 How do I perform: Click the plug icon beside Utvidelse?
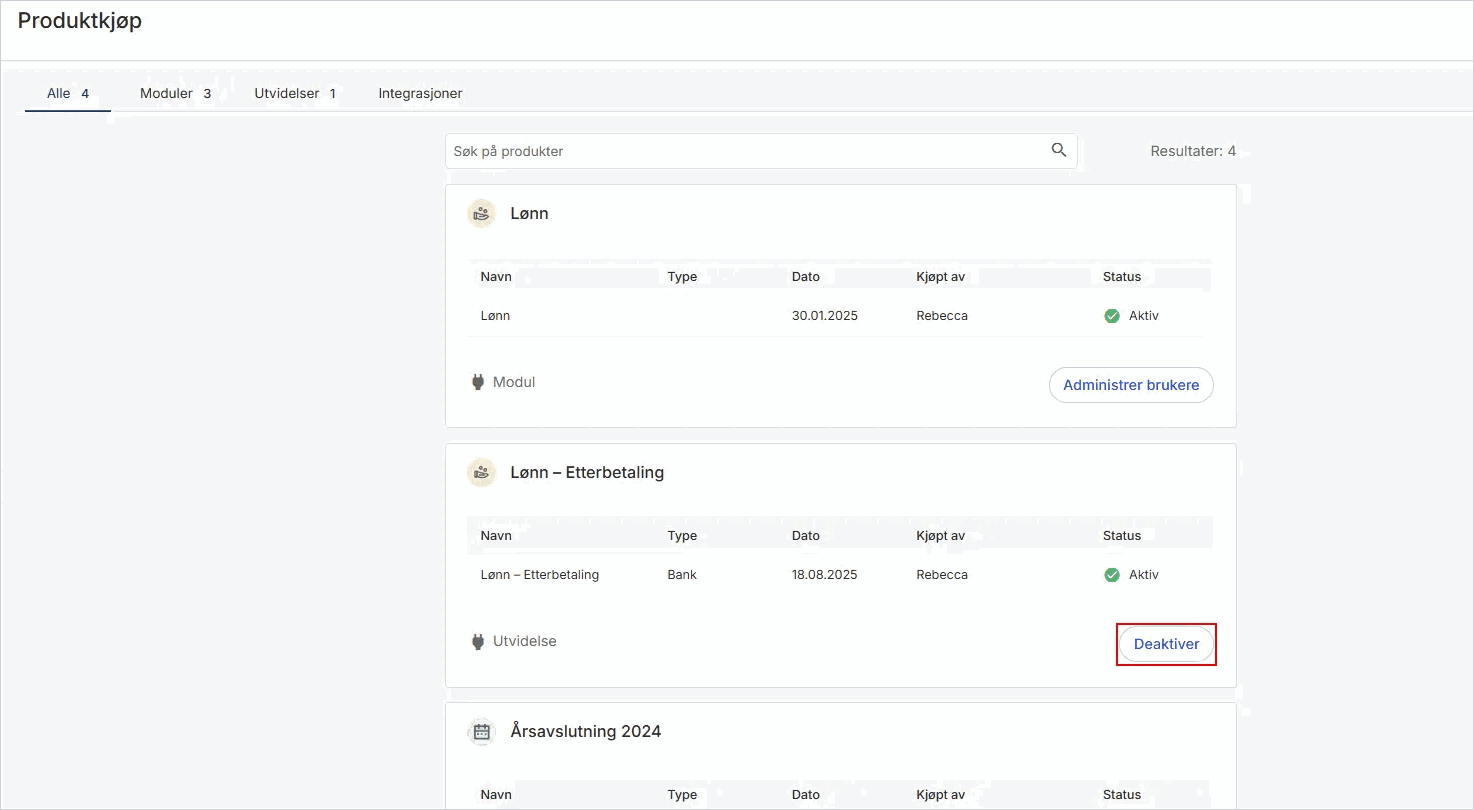pyautogui.click(x=478, y=641)
